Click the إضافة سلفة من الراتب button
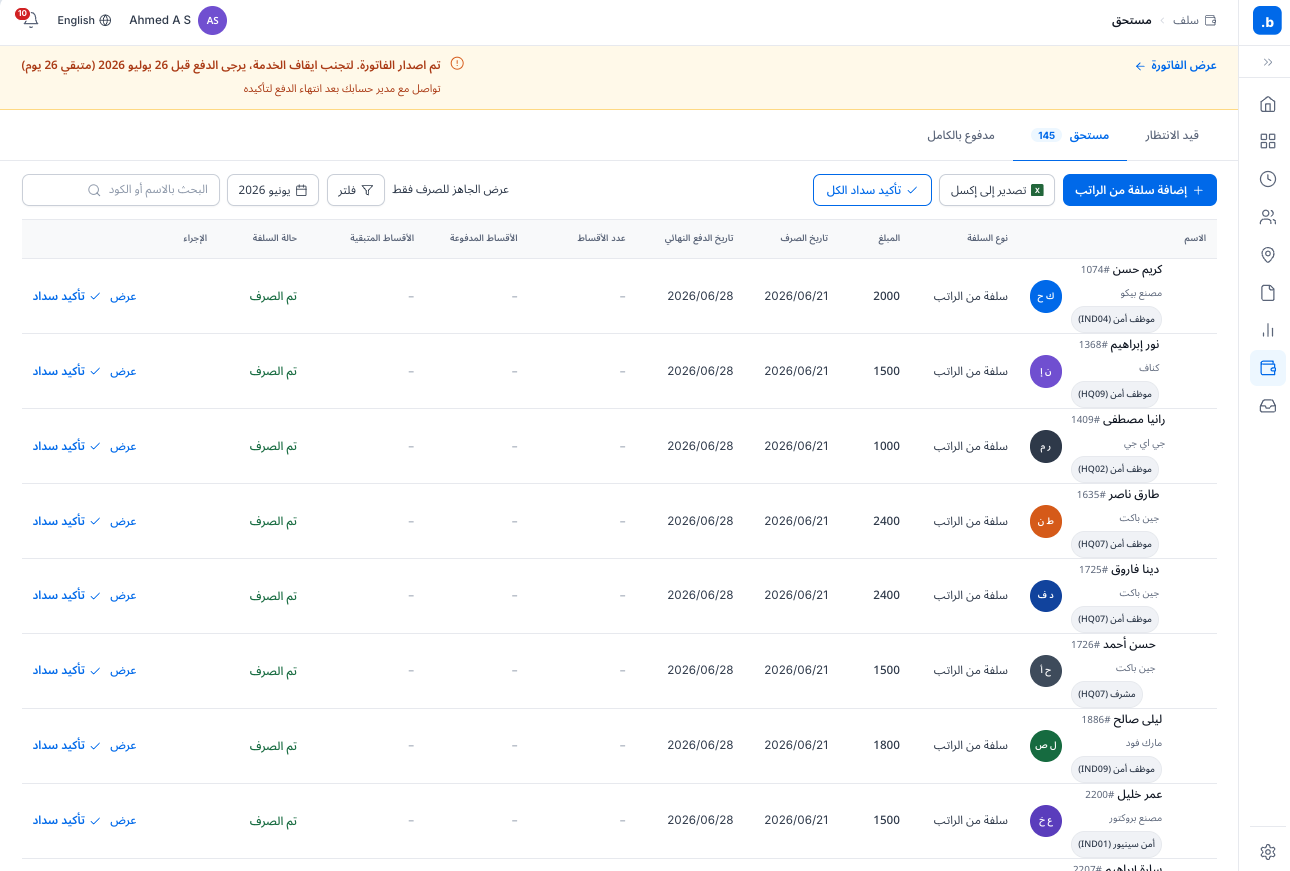The width and height of the screenshot is (1290, 871). click(1140, 190)
